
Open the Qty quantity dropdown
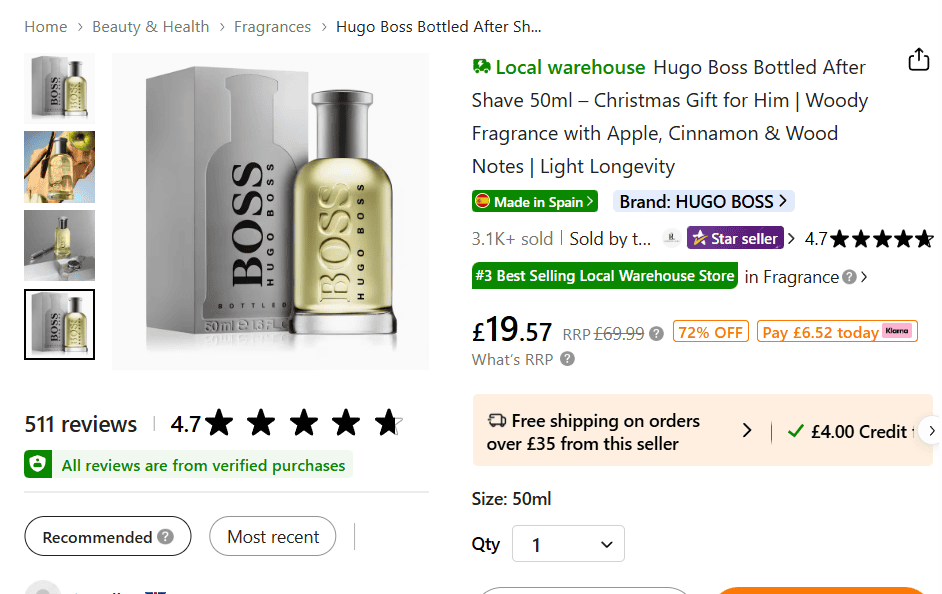click(x=568, y=543)
